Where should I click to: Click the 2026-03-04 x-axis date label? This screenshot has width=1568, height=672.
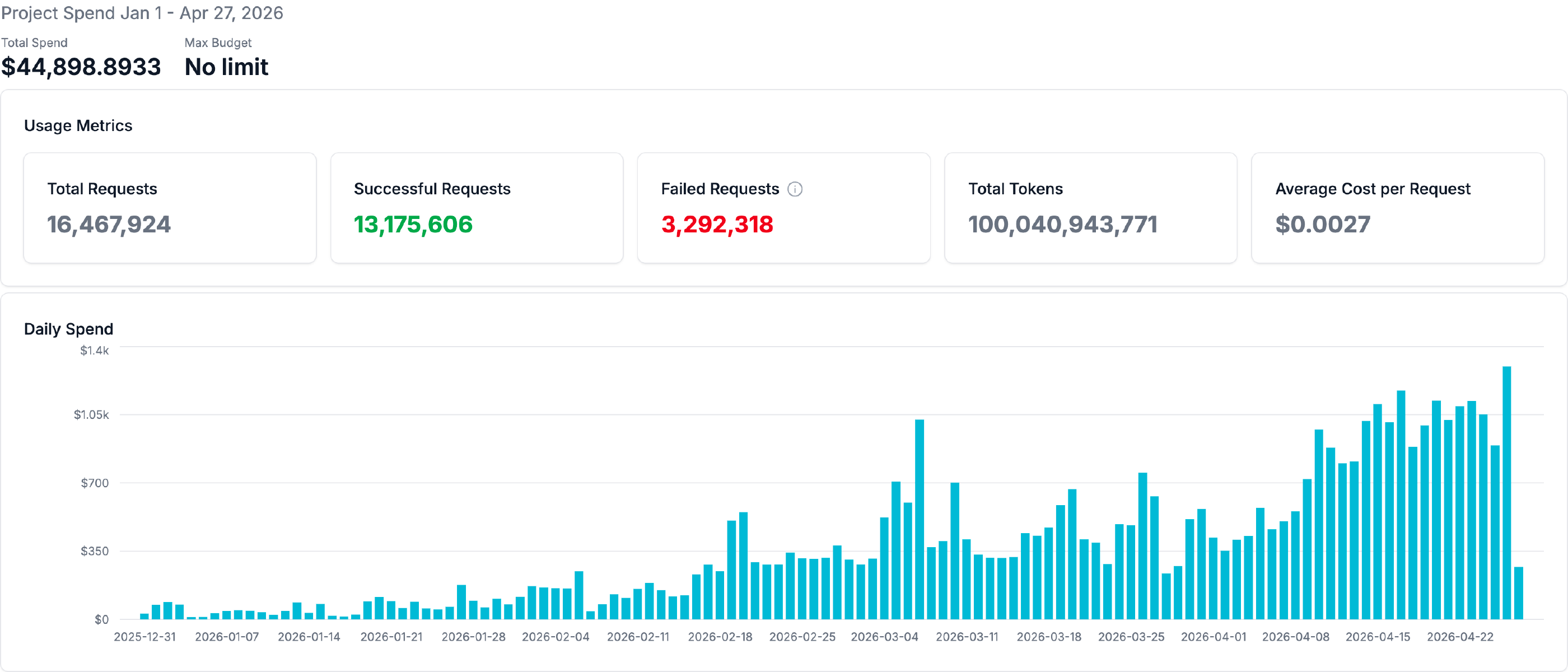click(884, 637)
